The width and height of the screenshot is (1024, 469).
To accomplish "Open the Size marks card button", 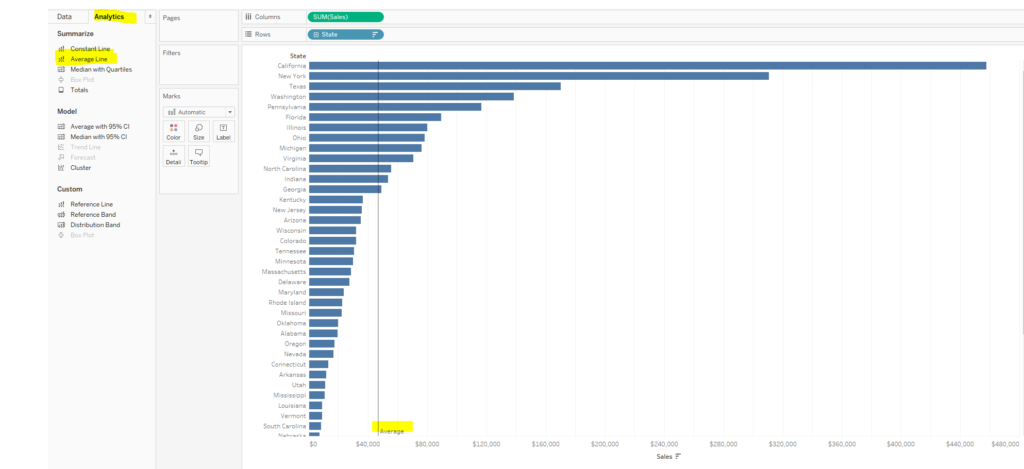I will coord(199,131).
